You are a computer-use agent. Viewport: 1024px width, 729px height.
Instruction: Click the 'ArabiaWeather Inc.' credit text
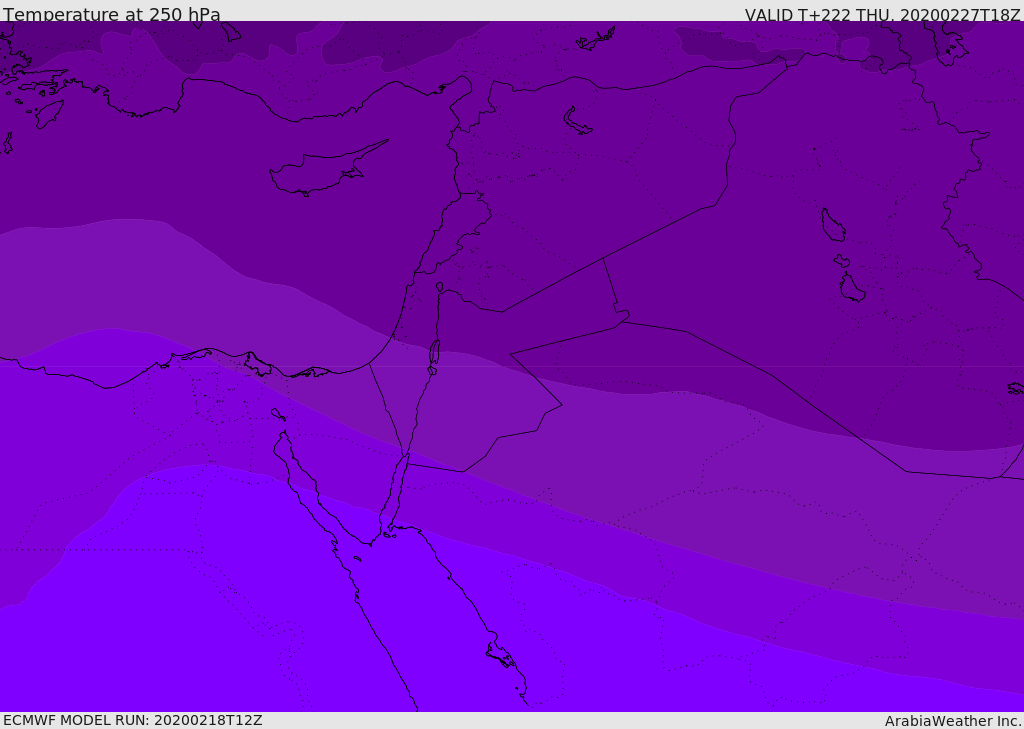coord(953,721)
